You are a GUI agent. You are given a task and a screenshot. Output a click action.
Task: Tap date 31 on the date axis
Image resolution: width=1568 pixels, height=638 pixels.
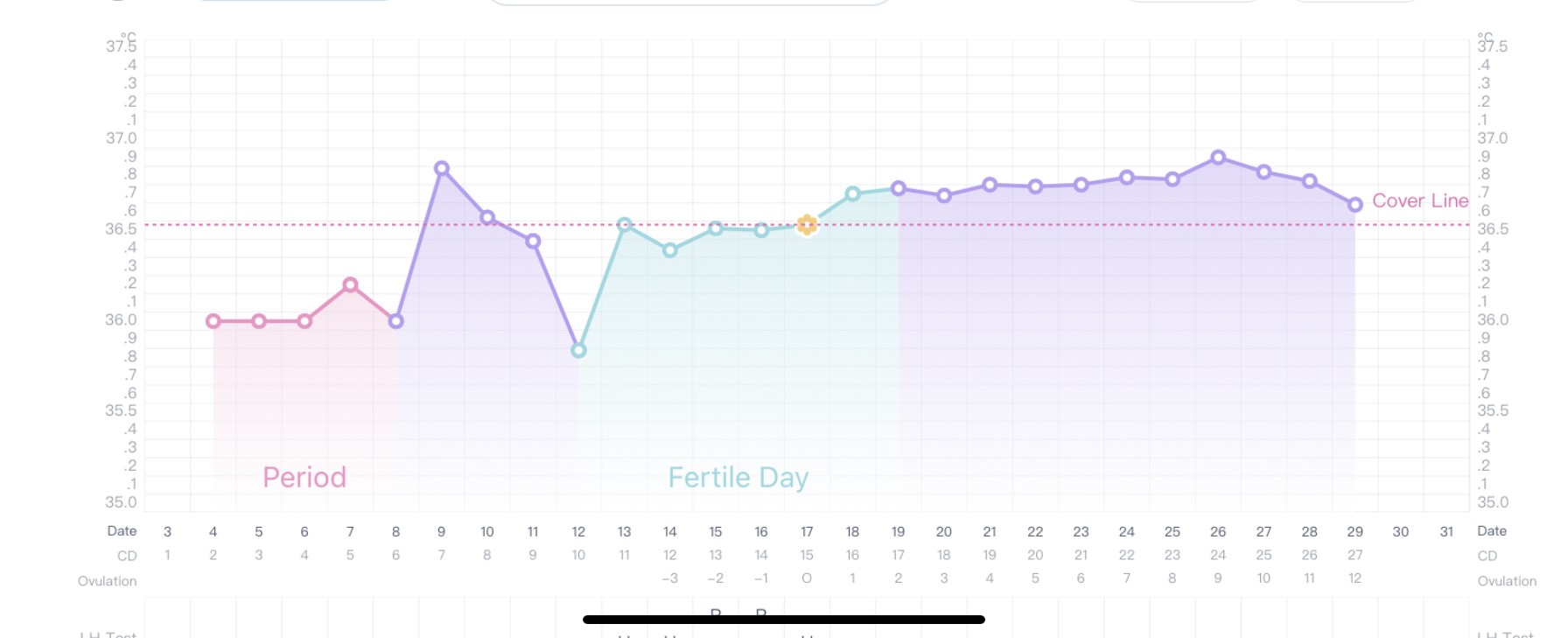click(1446, 531)
